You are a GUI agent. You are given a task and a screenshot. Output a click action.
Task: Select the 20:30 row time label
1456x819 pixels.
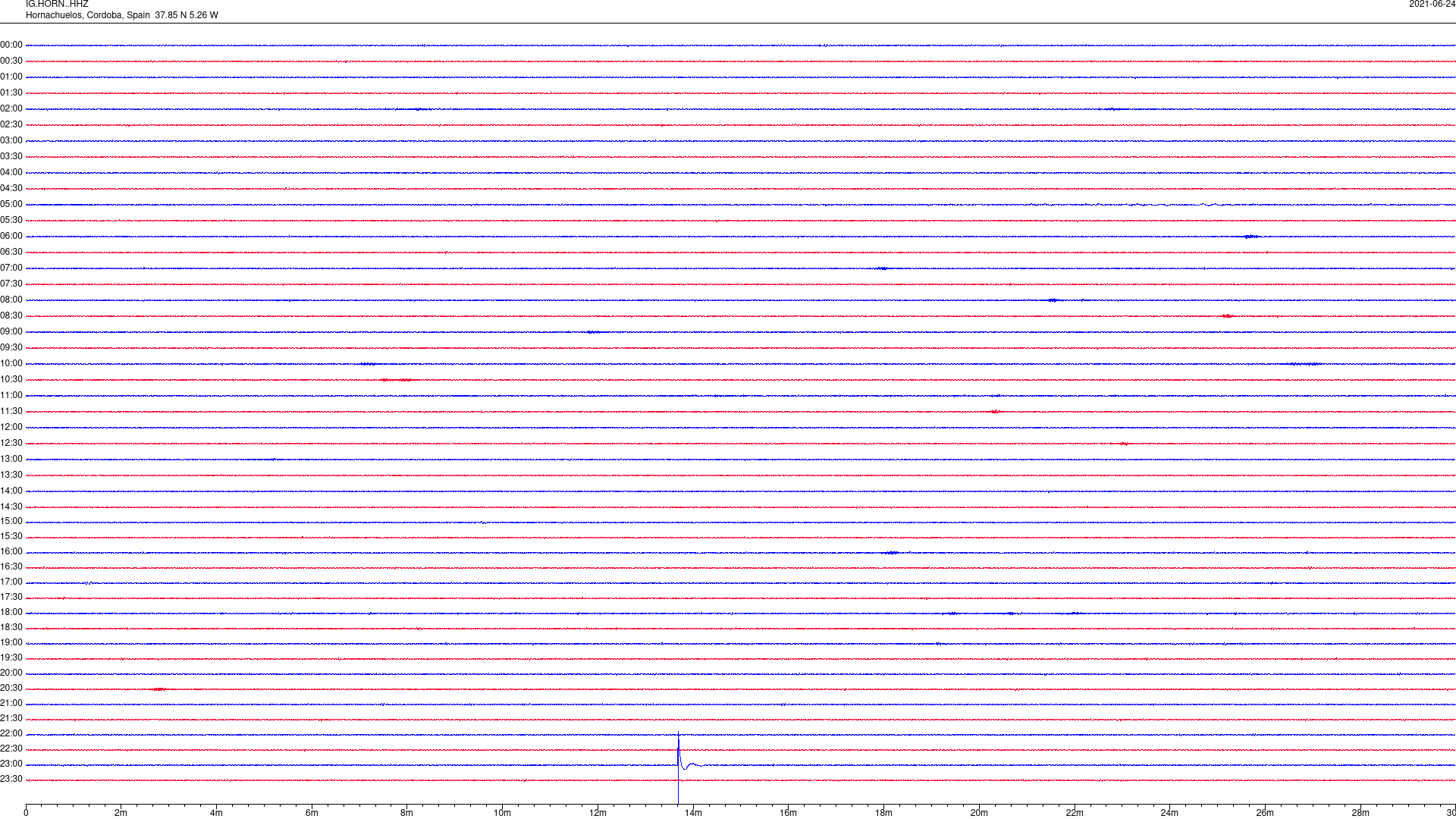(x=11, y=688)
